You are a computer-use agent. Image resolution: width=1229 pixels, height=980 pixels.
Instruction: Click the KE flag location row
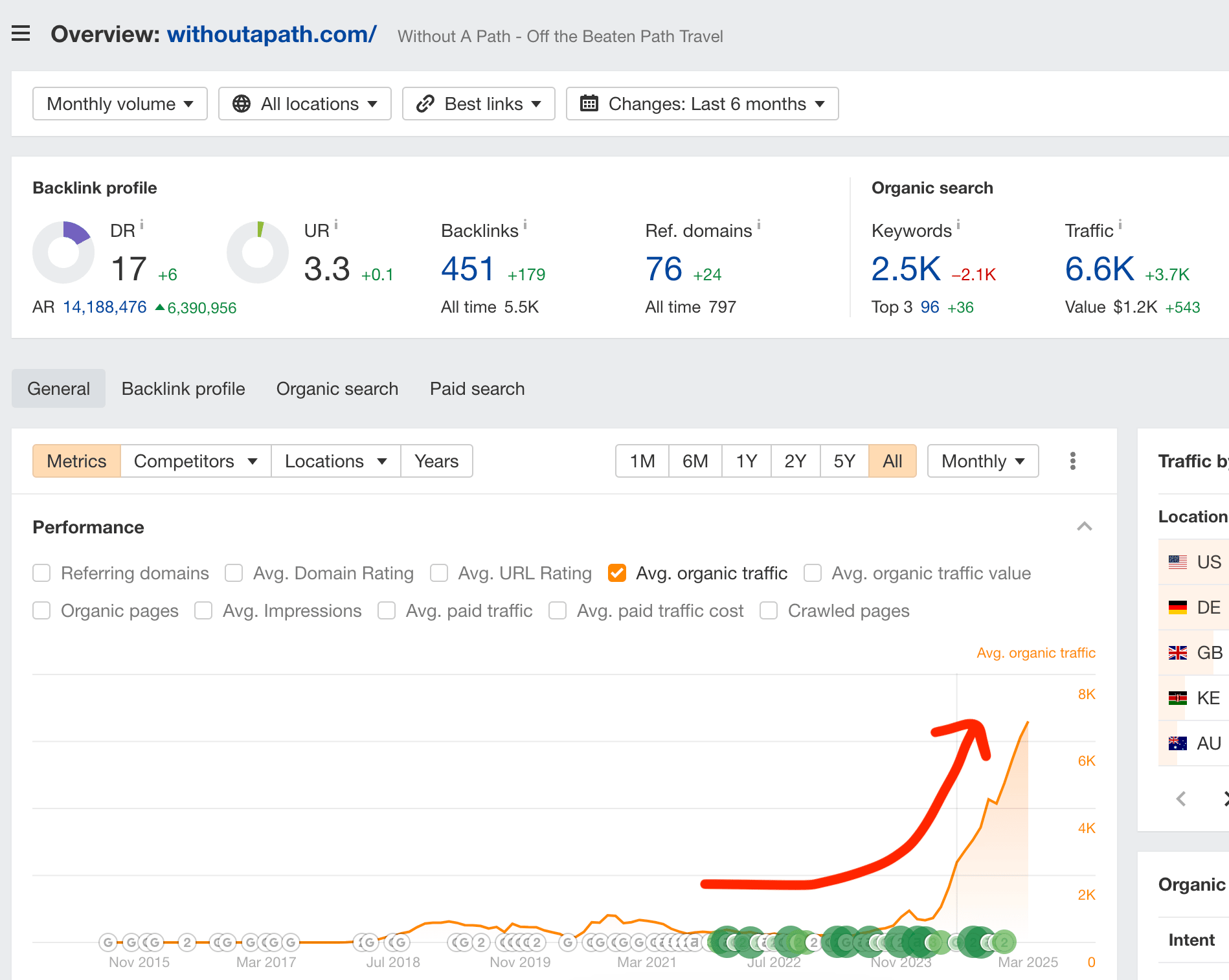pos(1193,698)
